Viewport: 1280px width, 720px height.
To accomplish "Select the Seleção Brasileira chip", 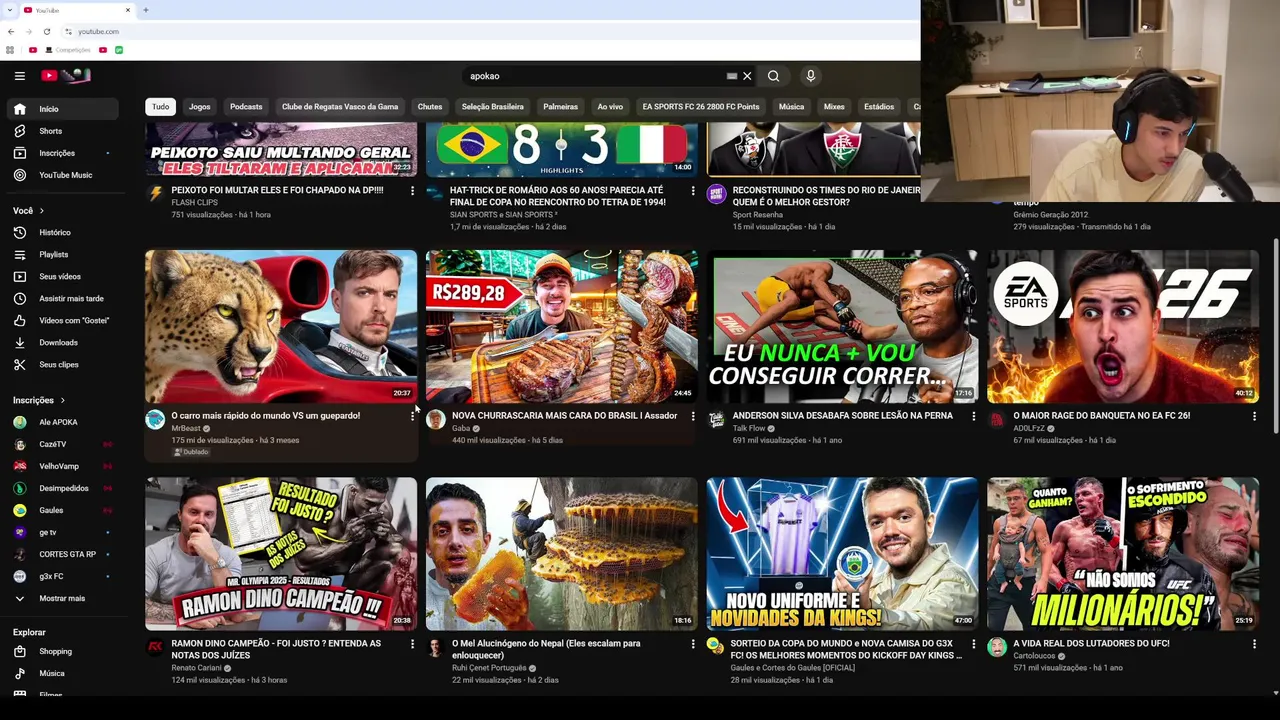I will tap(493, 107).
